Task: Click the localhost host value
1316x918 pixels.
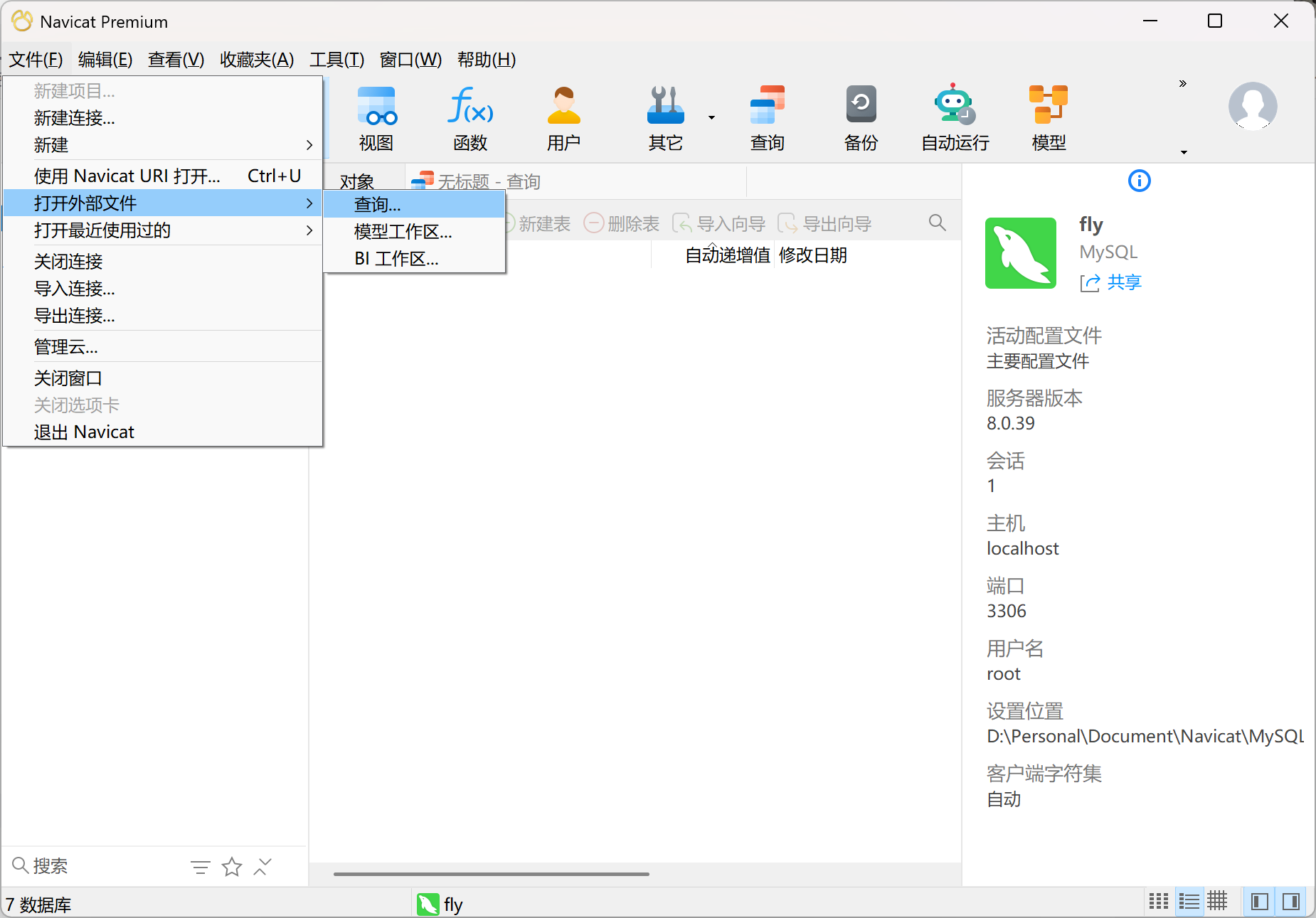Action: [x=1022, y=548]
